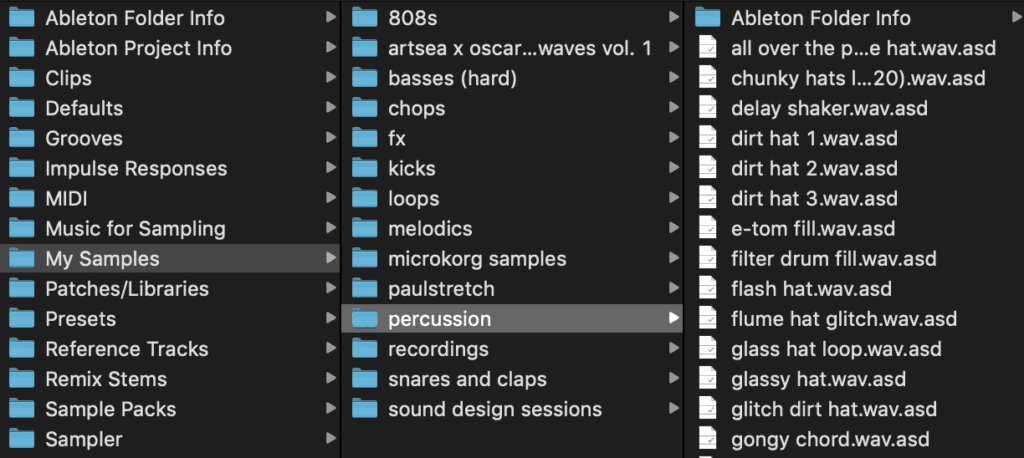1024x458 pixels.
Task: Open the paulstretch folder
Action: tap(441, 289)
